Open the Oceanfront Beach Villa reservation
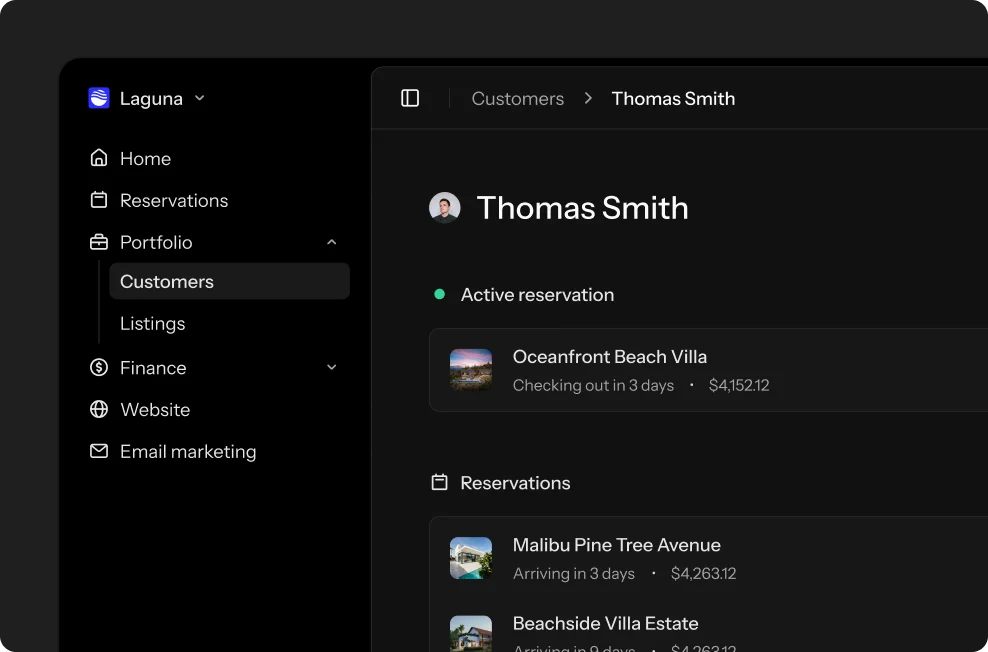 click(610, 357)
